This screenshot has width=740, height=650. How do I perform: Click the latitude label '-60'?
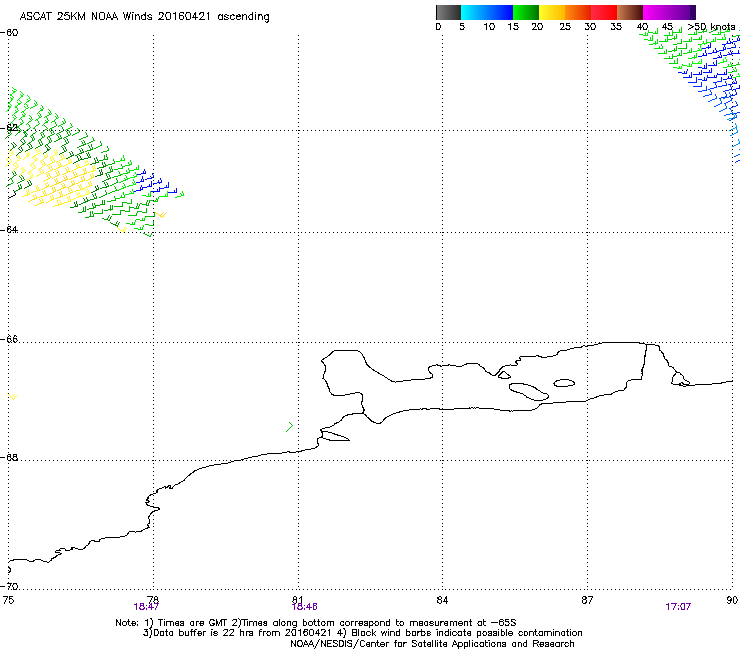[9, 33]
